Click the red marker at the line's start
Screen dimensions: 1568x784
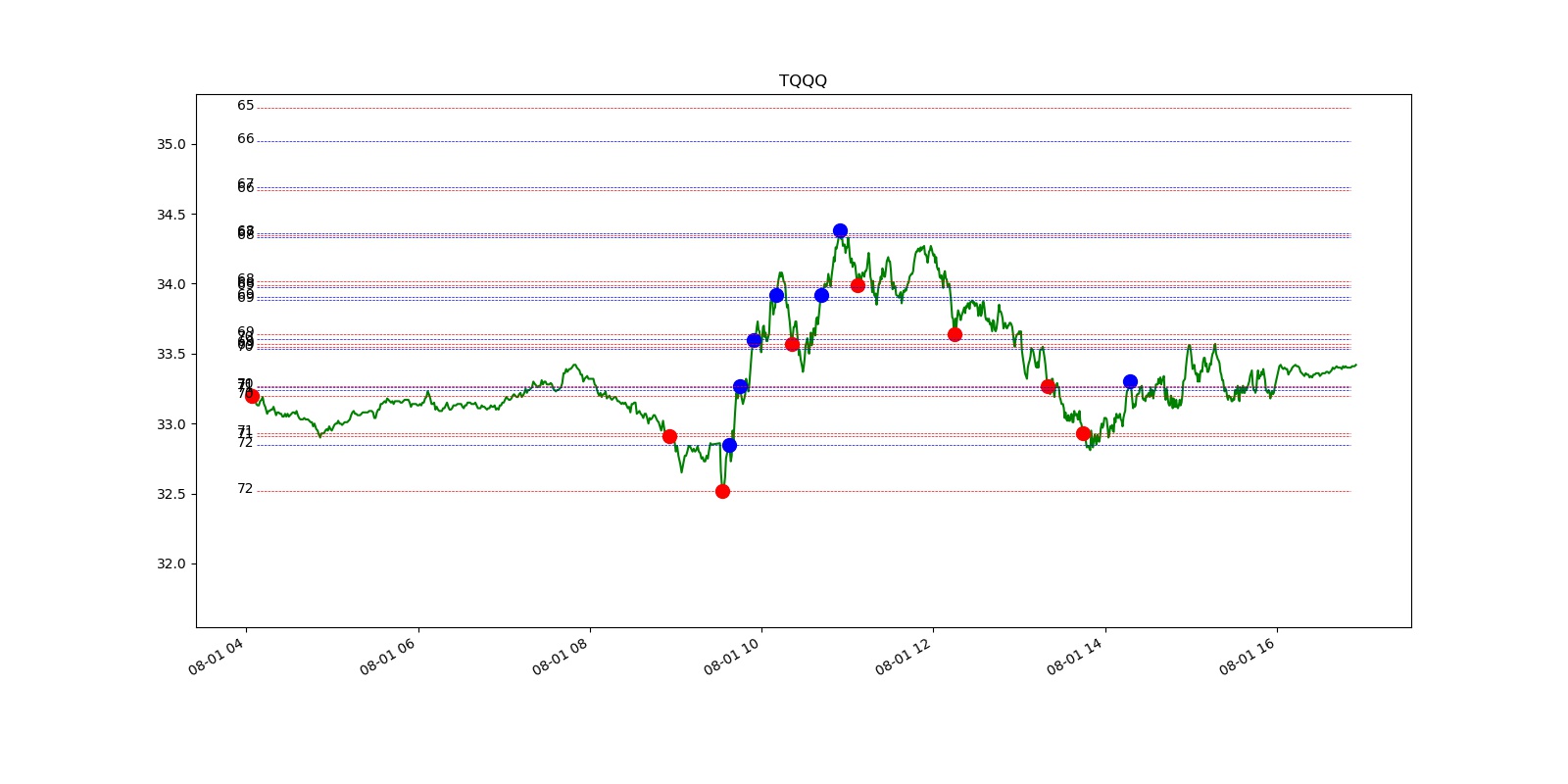tap(252, 396)
